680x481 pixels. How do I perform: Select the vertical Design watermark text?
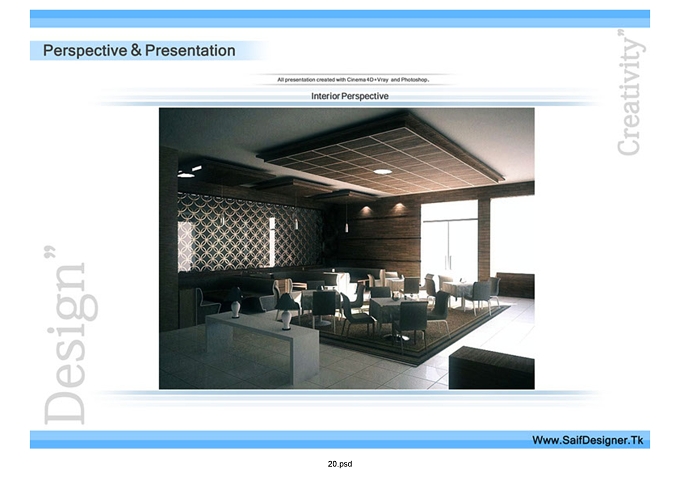click(x=70, y=335)
